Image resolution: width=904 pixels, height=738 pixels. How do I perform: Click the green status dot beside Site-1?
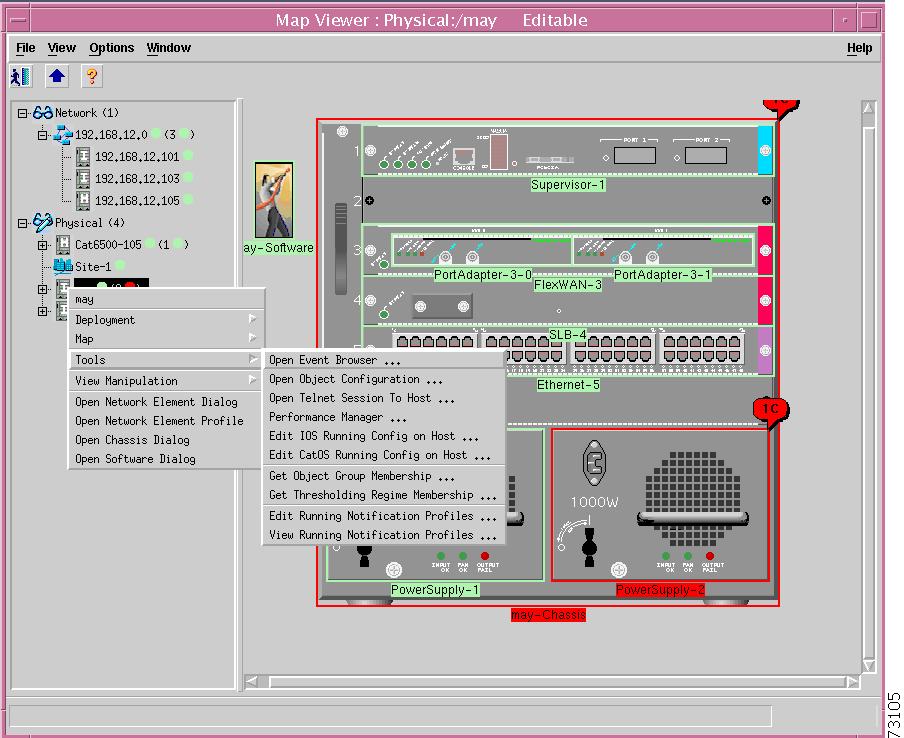tap(120, 266)
